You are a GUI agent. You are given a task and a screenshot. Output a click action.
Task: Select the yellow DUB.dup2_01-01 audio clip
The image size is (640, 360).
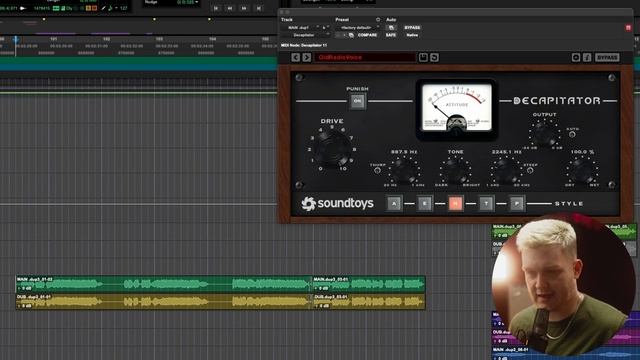point(164,302)
